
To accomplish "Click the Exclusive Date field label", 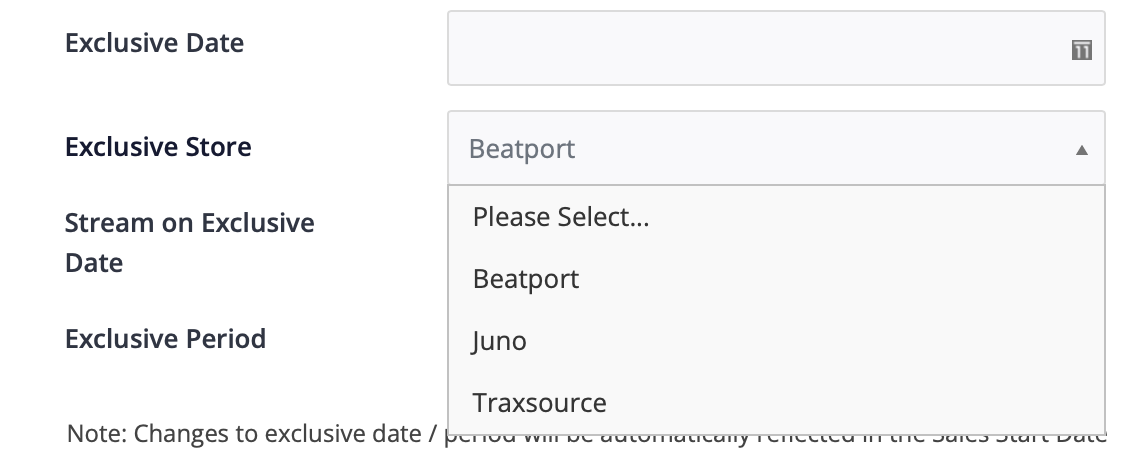I will (x=154, y=43).
